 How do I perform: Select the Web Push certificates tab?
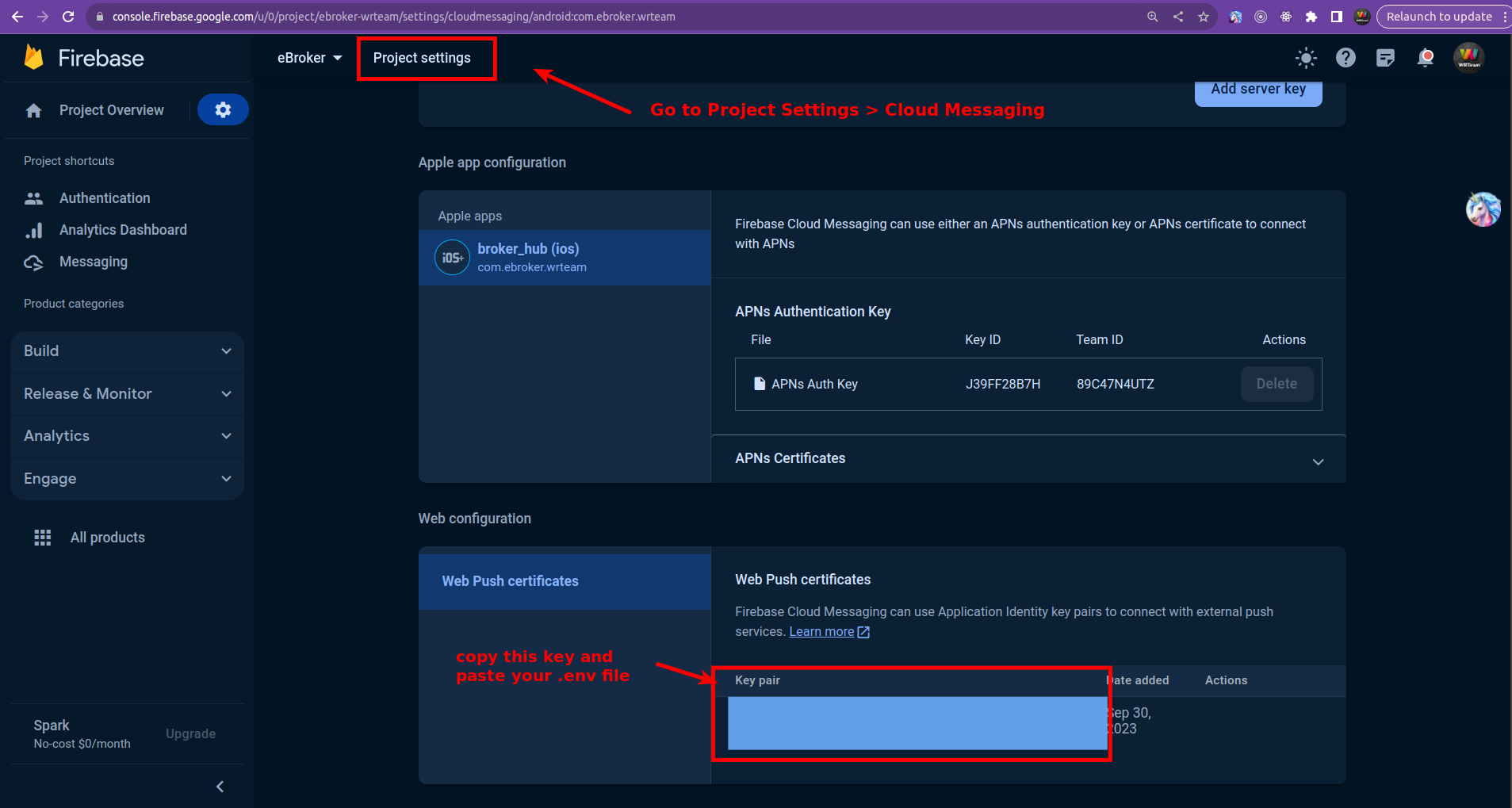(x=565, y=581)
